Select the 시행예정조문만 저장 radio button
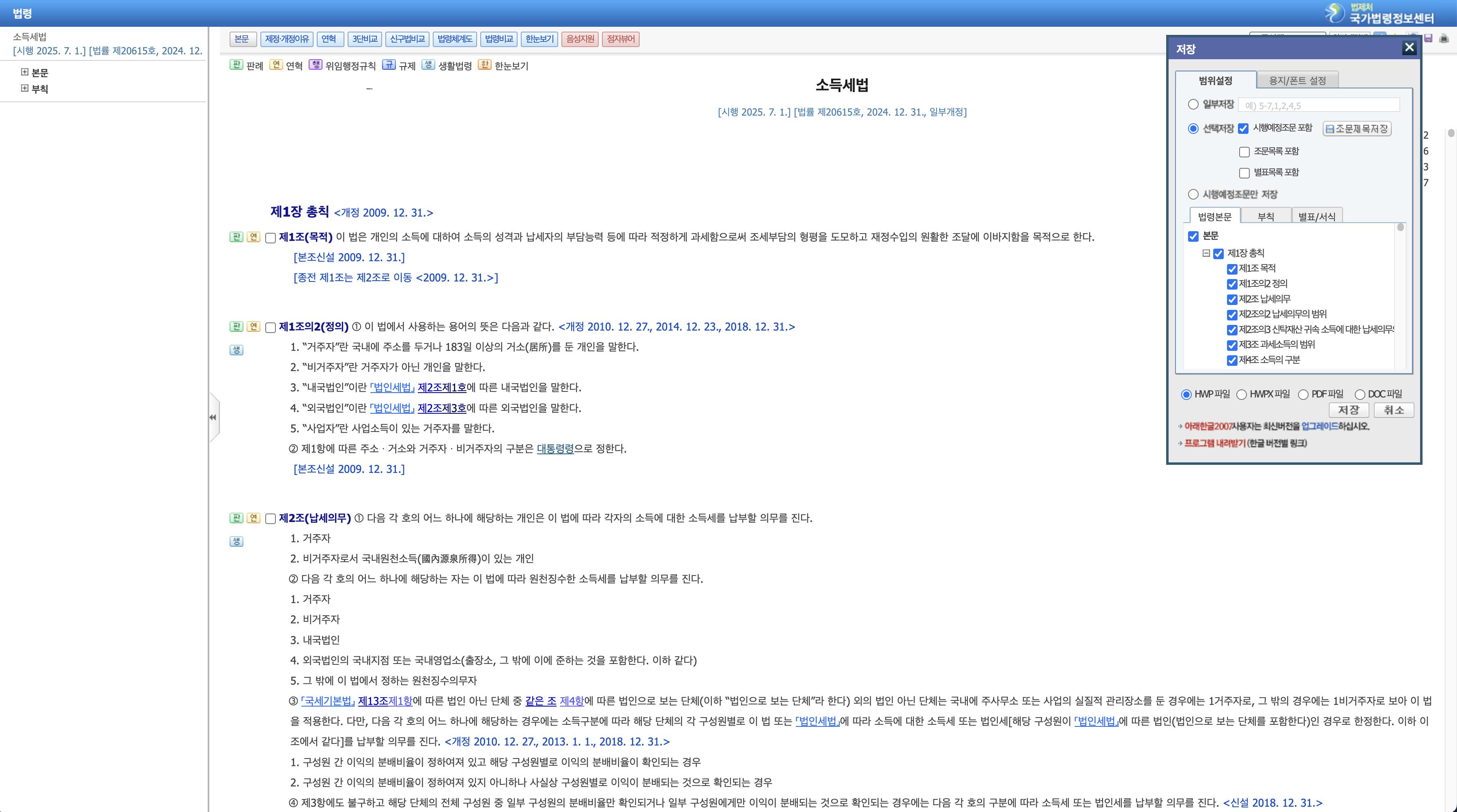The height and width of the screenshot is (812, 1457). click(x=1193, y=195)
